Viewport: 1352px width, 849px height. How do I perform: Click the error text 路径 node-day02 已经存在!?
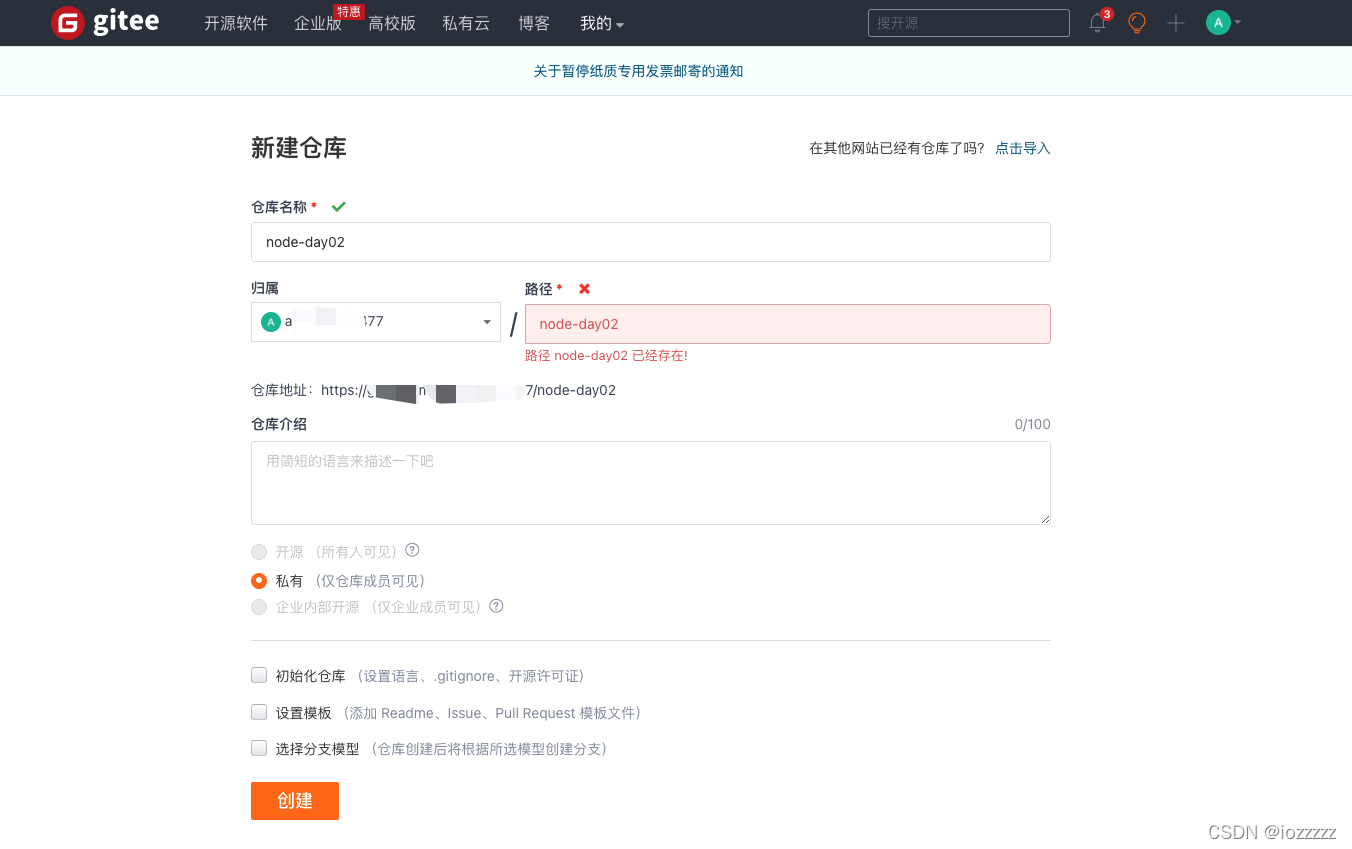click(x=606, y=356)
